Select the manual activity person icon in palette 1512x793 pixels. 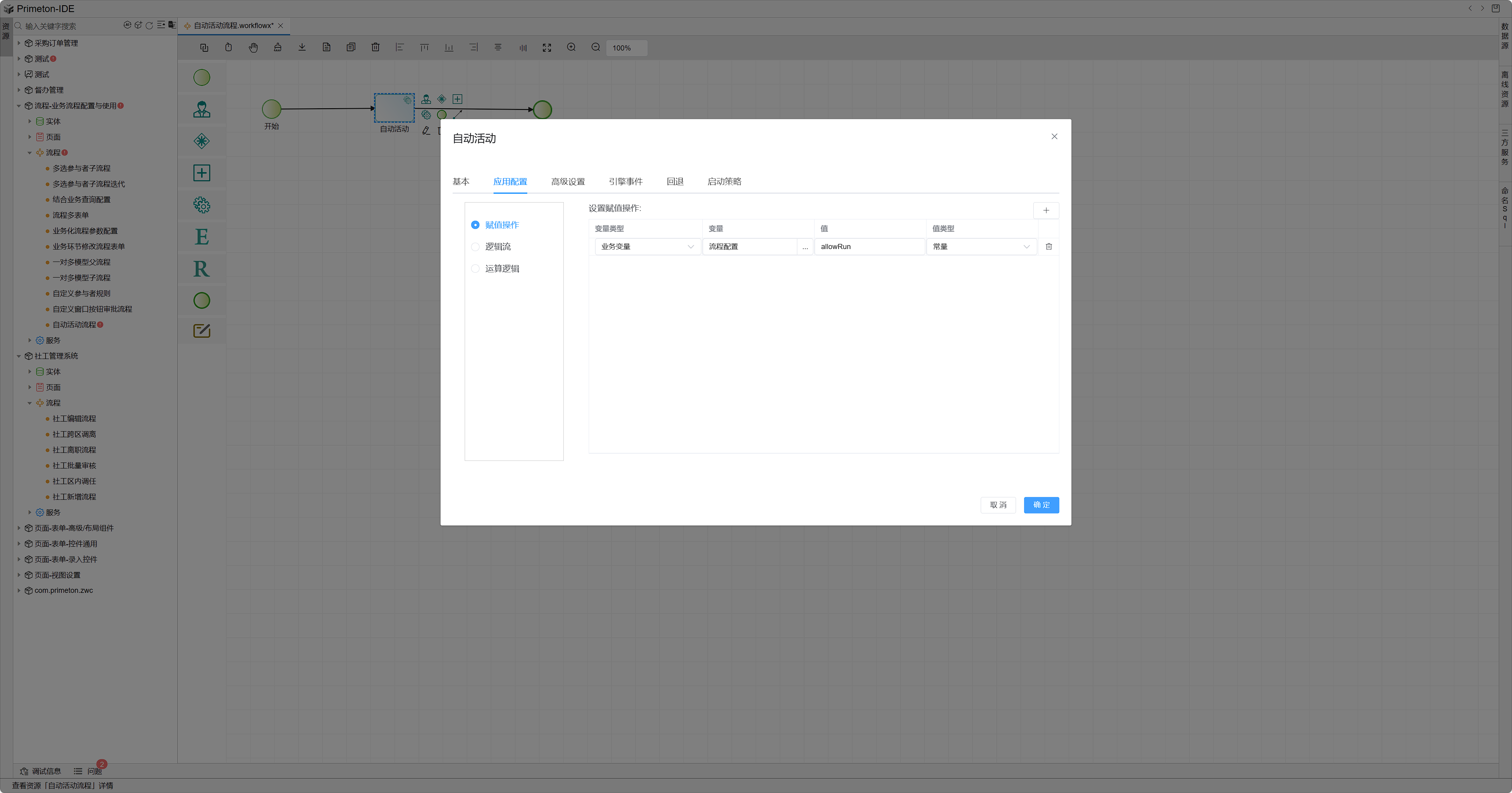[201, 109]
